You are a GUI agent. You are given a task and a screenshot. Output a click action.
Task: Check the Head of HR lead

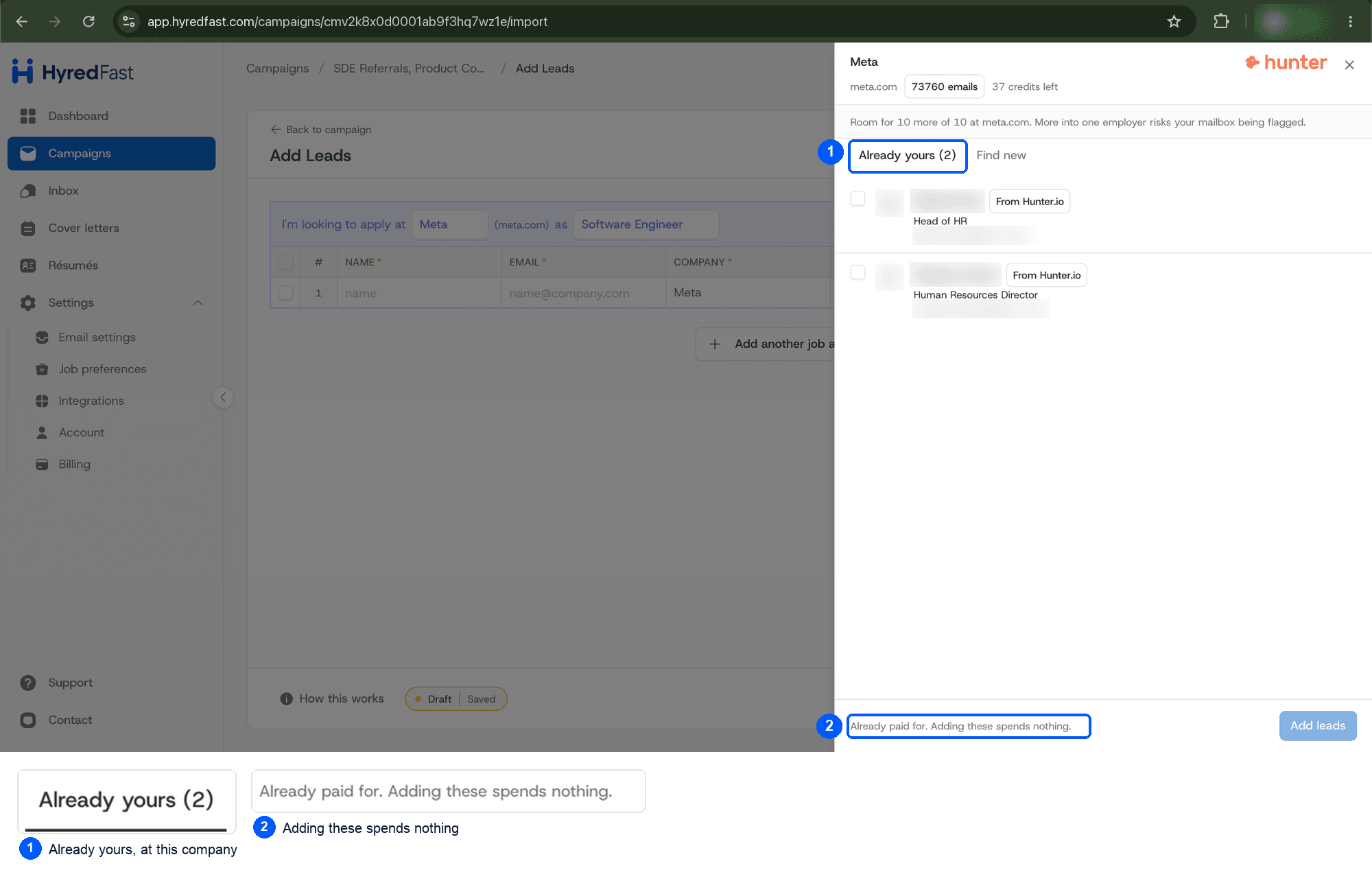pos(858,199)
